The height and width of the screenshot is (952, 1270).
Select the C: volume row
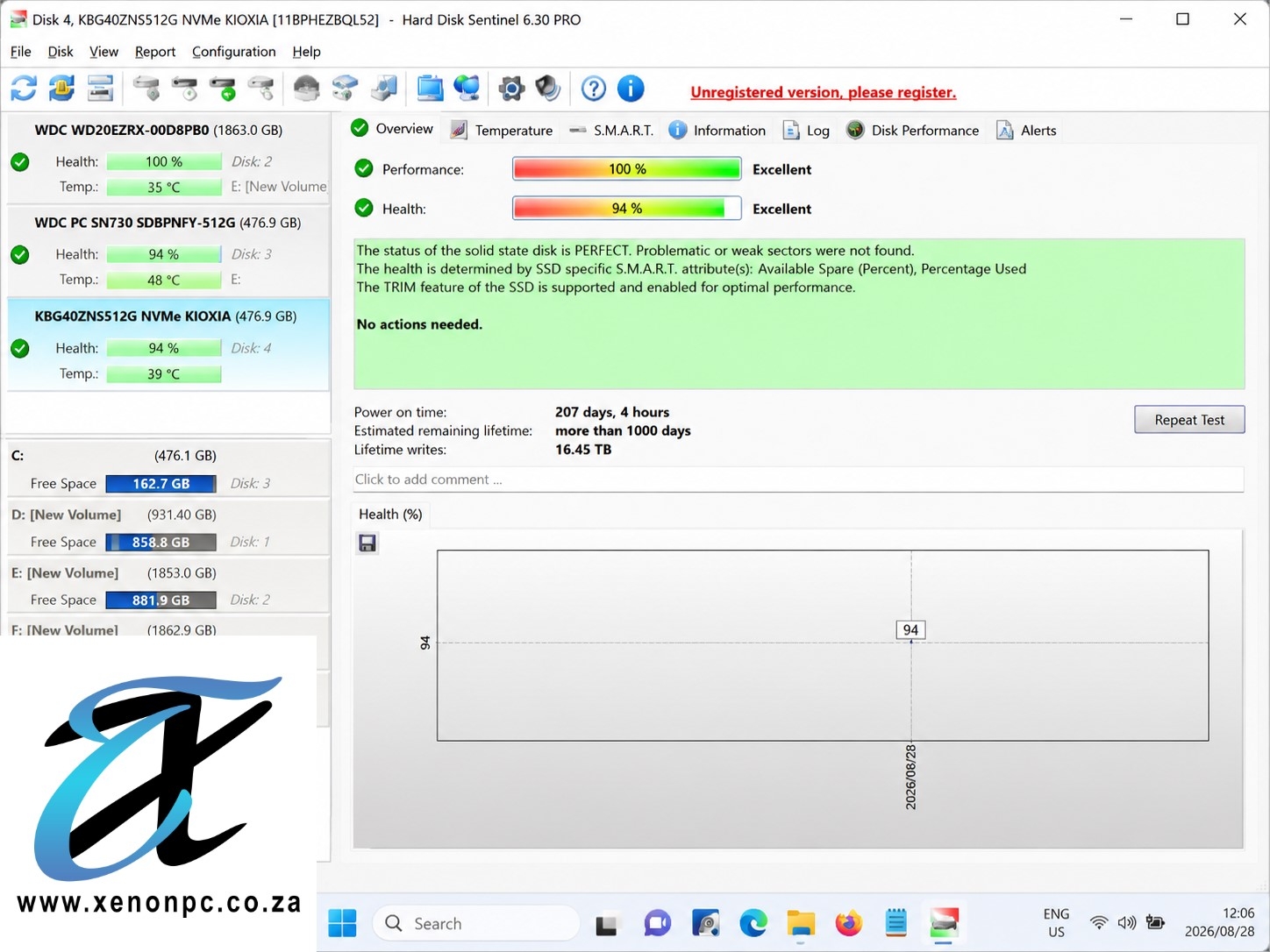168,469
